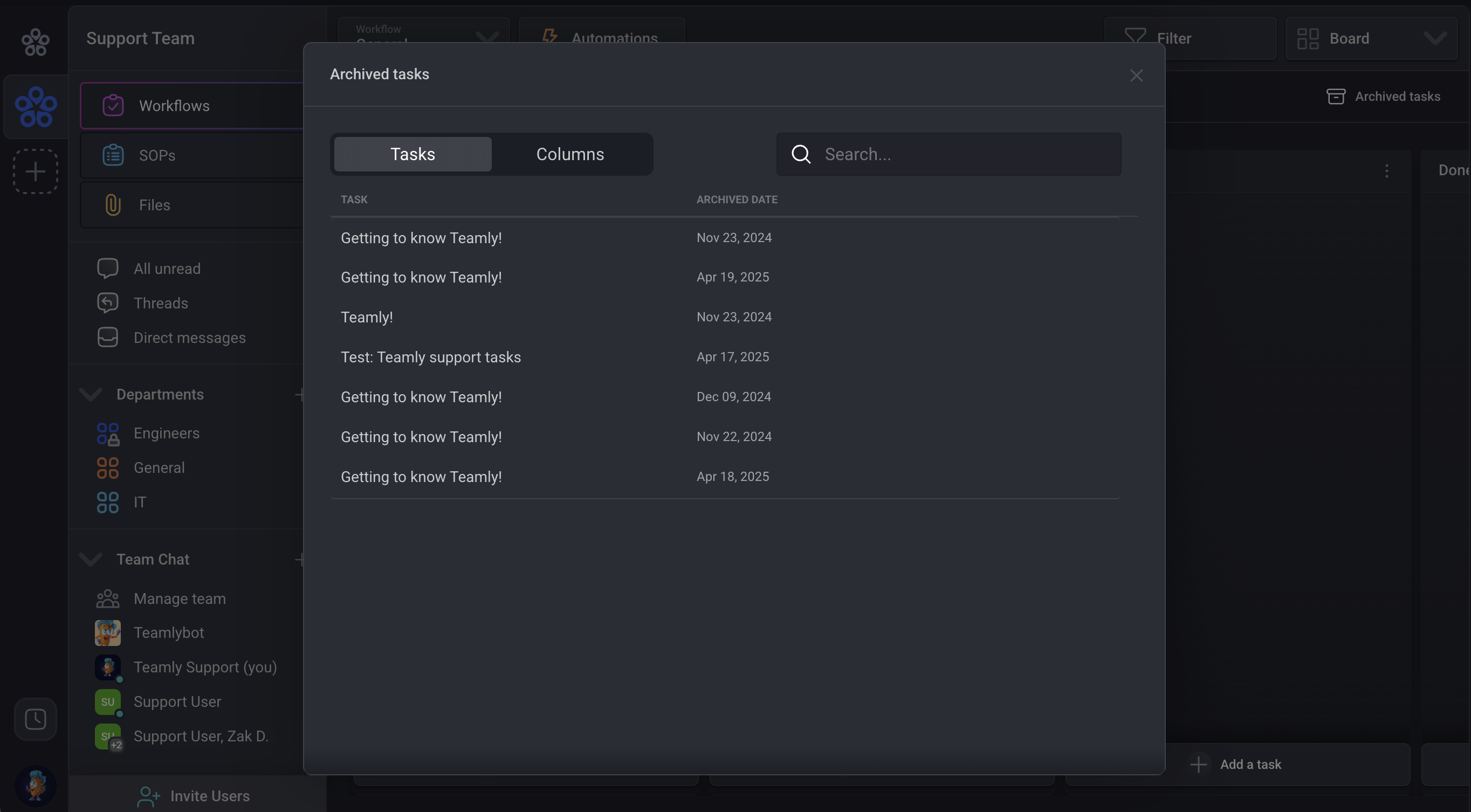Open the Engineers department

click(166, 433)
